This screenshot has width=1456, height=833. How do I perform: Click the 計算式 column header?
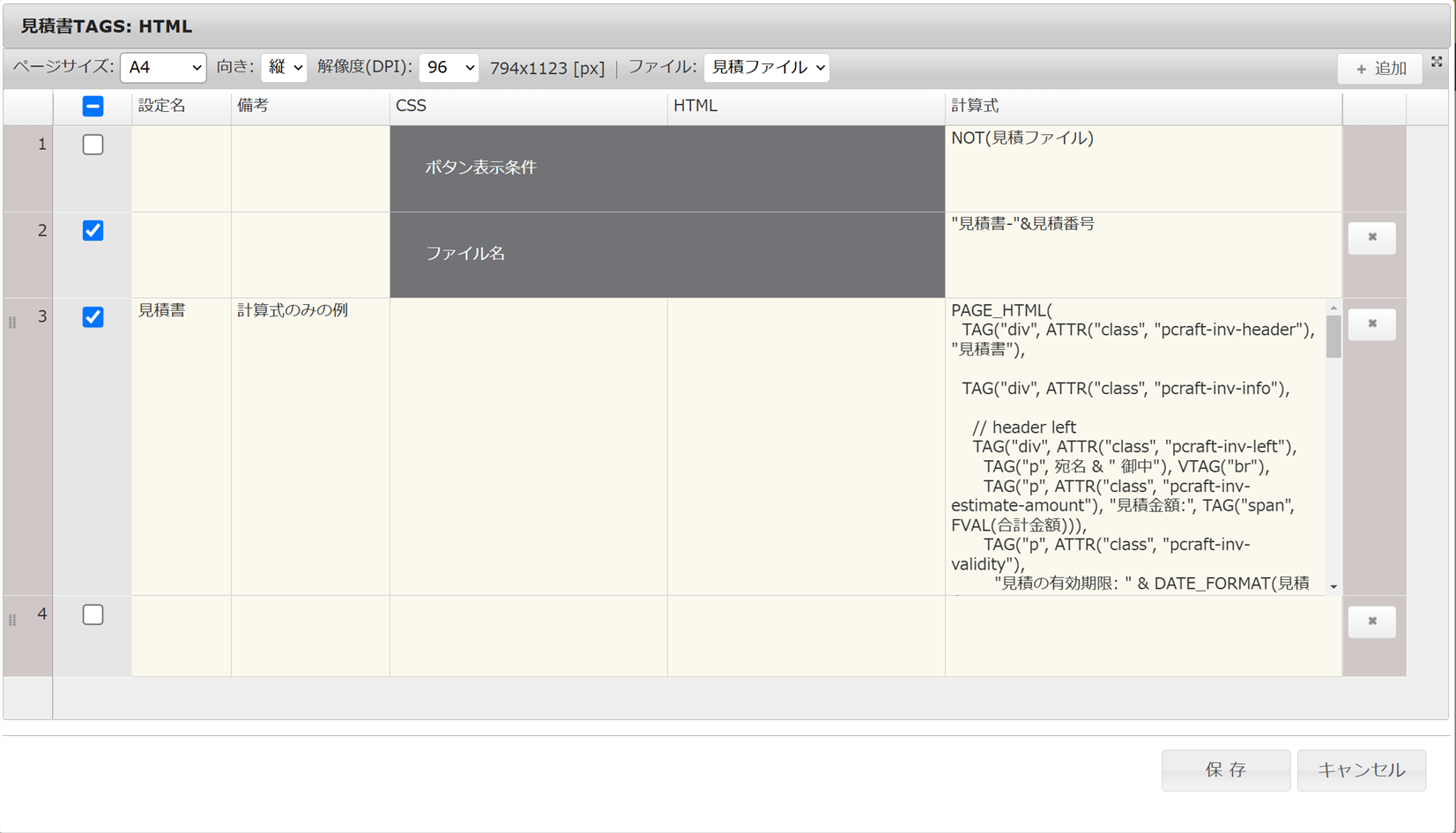1144,107
